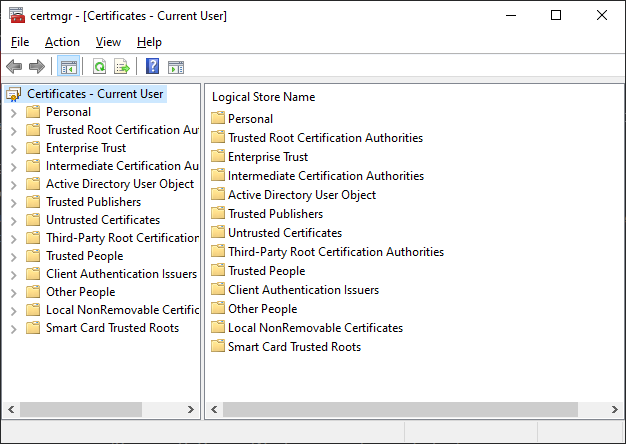Select Client Authentication Issuers in right list

click(x=303, y=290)
